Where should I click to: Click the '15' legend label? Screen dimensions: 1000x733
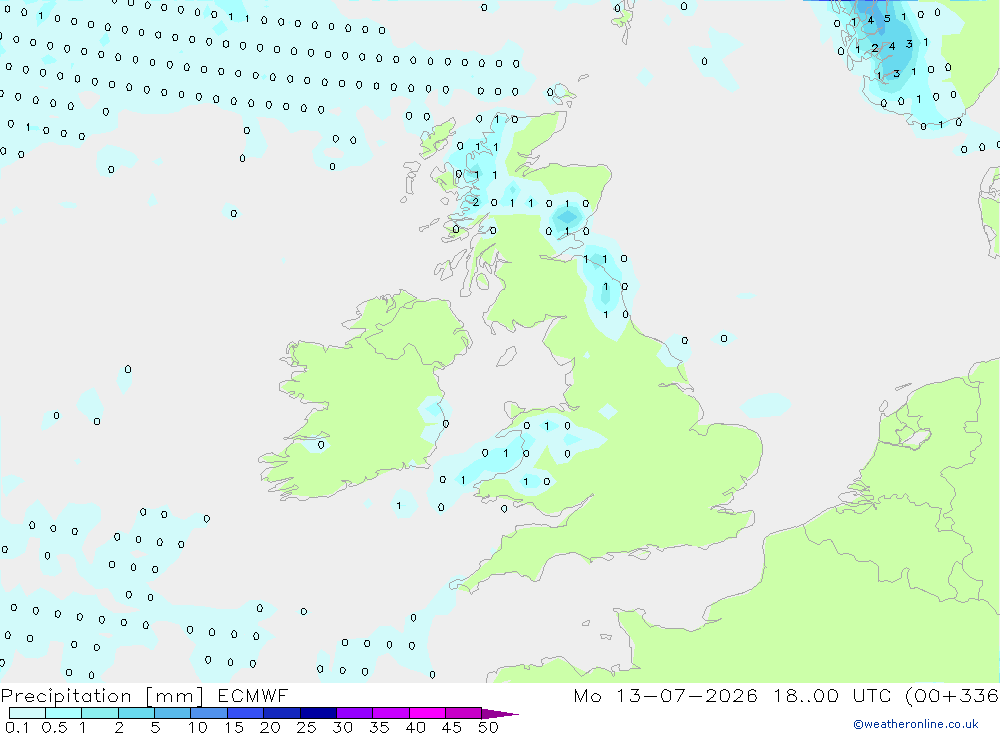pos(234,727)
